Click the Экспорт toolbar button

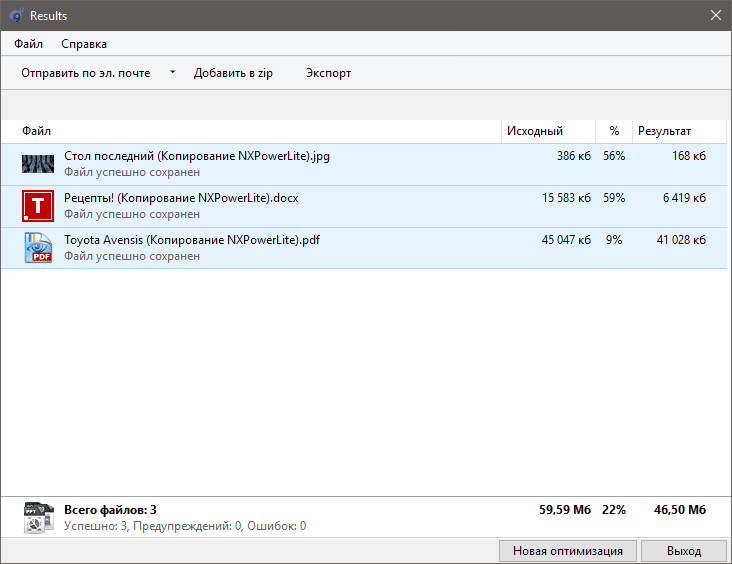pos(328,73)
